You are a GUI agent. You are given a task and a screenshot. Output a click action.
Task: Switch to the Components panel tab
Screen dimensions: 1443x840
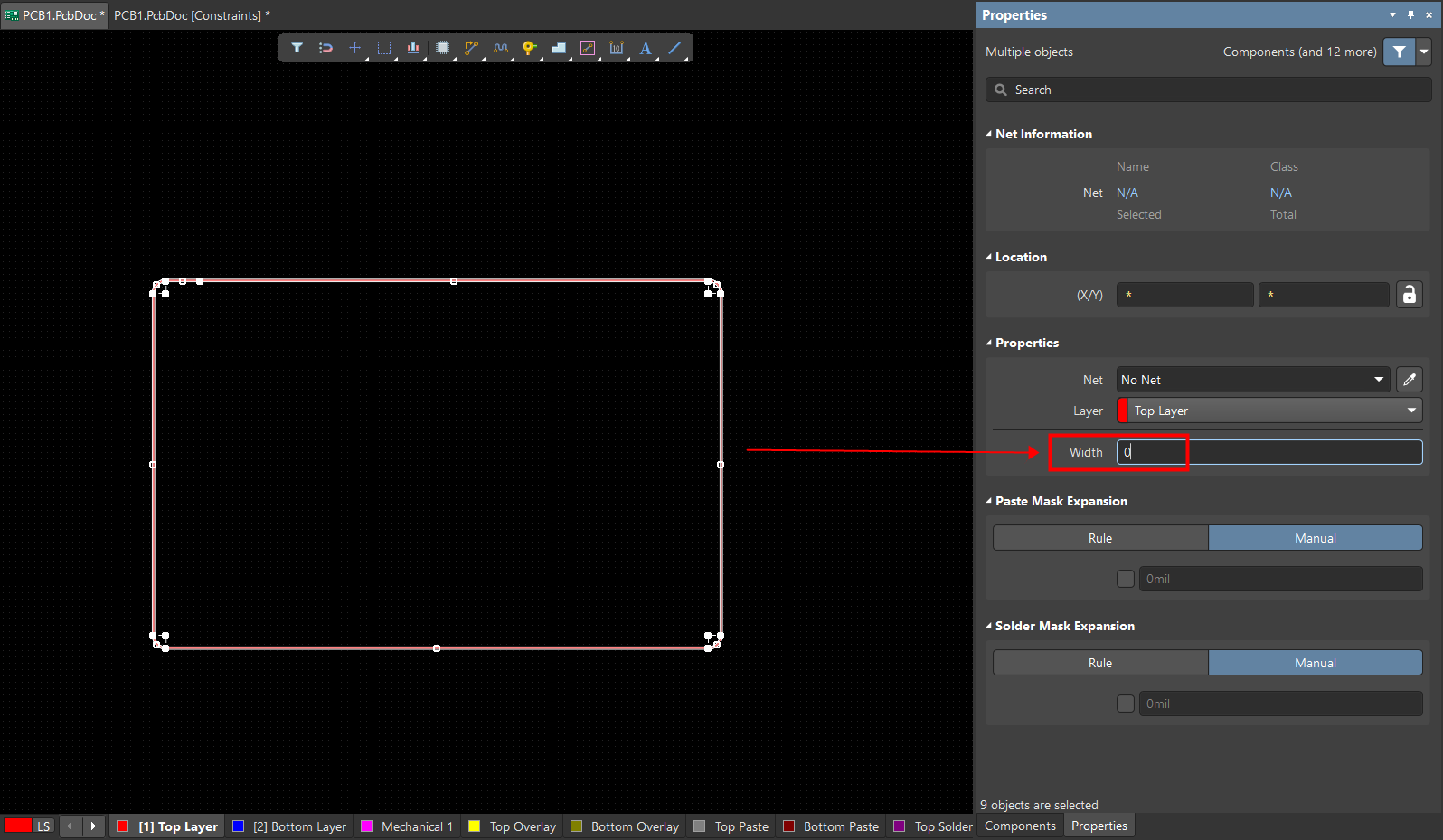(1020, 826)
